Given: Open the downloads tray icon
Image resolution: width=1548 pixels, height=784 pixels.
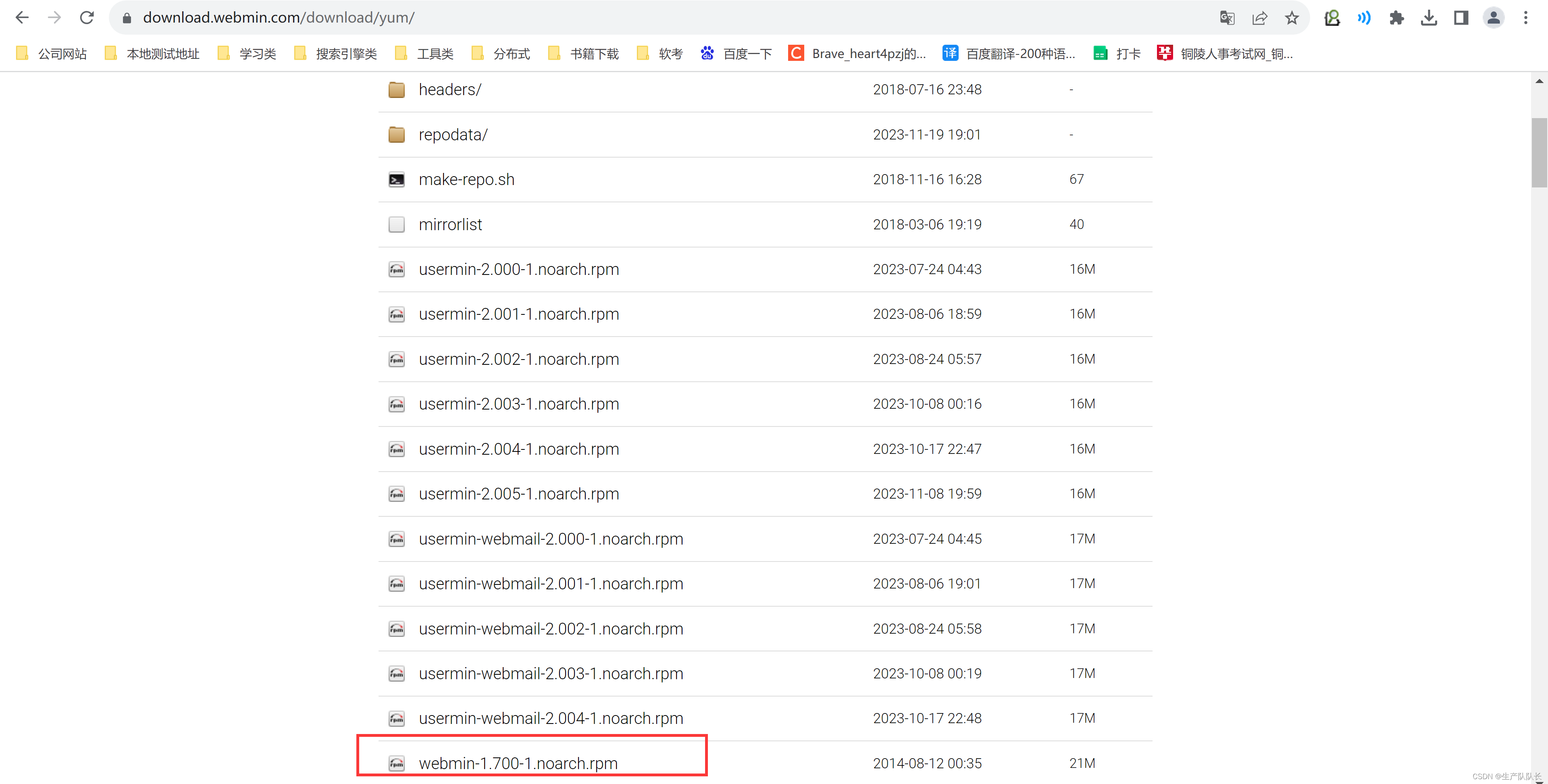Looking at the screenshot, I should pyautogui.click(x=1428, y=17).
